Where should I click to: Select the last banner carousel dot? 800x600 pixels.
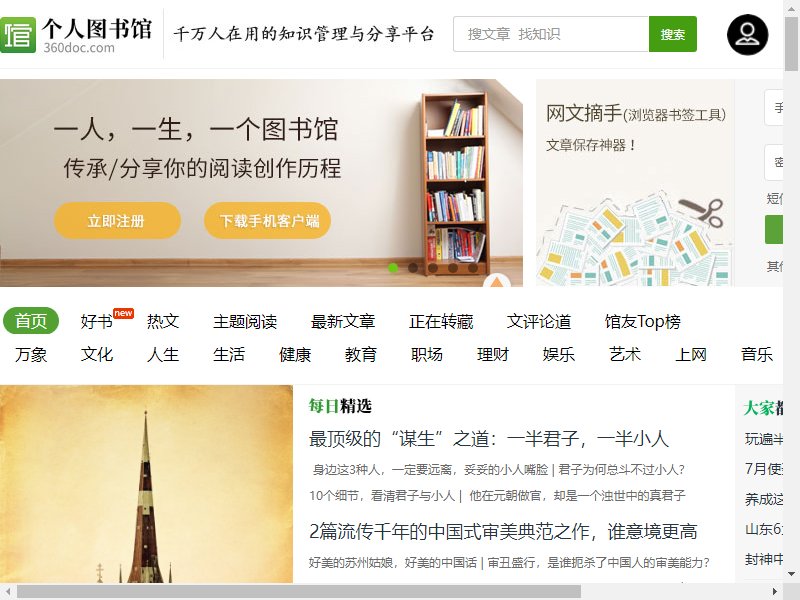[473, 268]
